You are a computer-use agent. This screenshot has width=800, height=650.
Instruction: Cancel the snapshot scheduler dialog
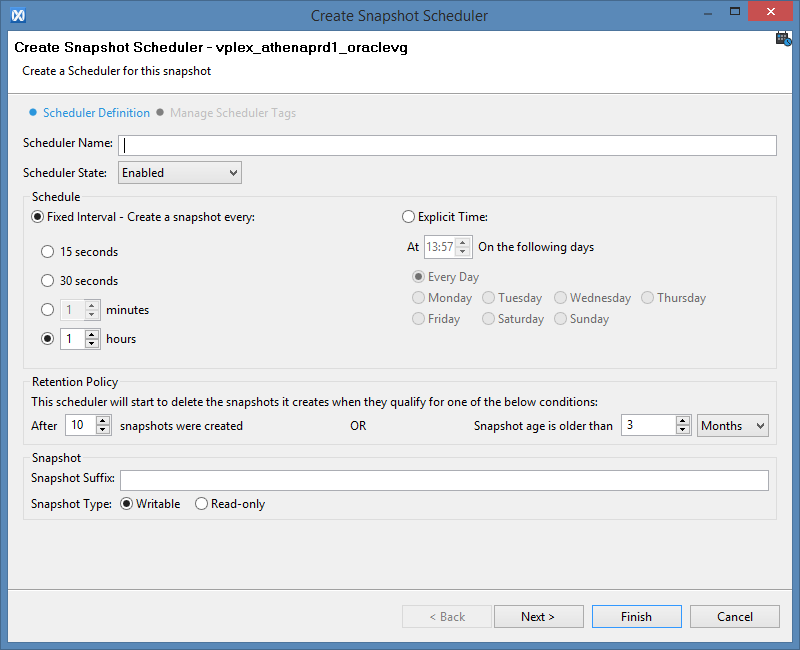point(735,617)
